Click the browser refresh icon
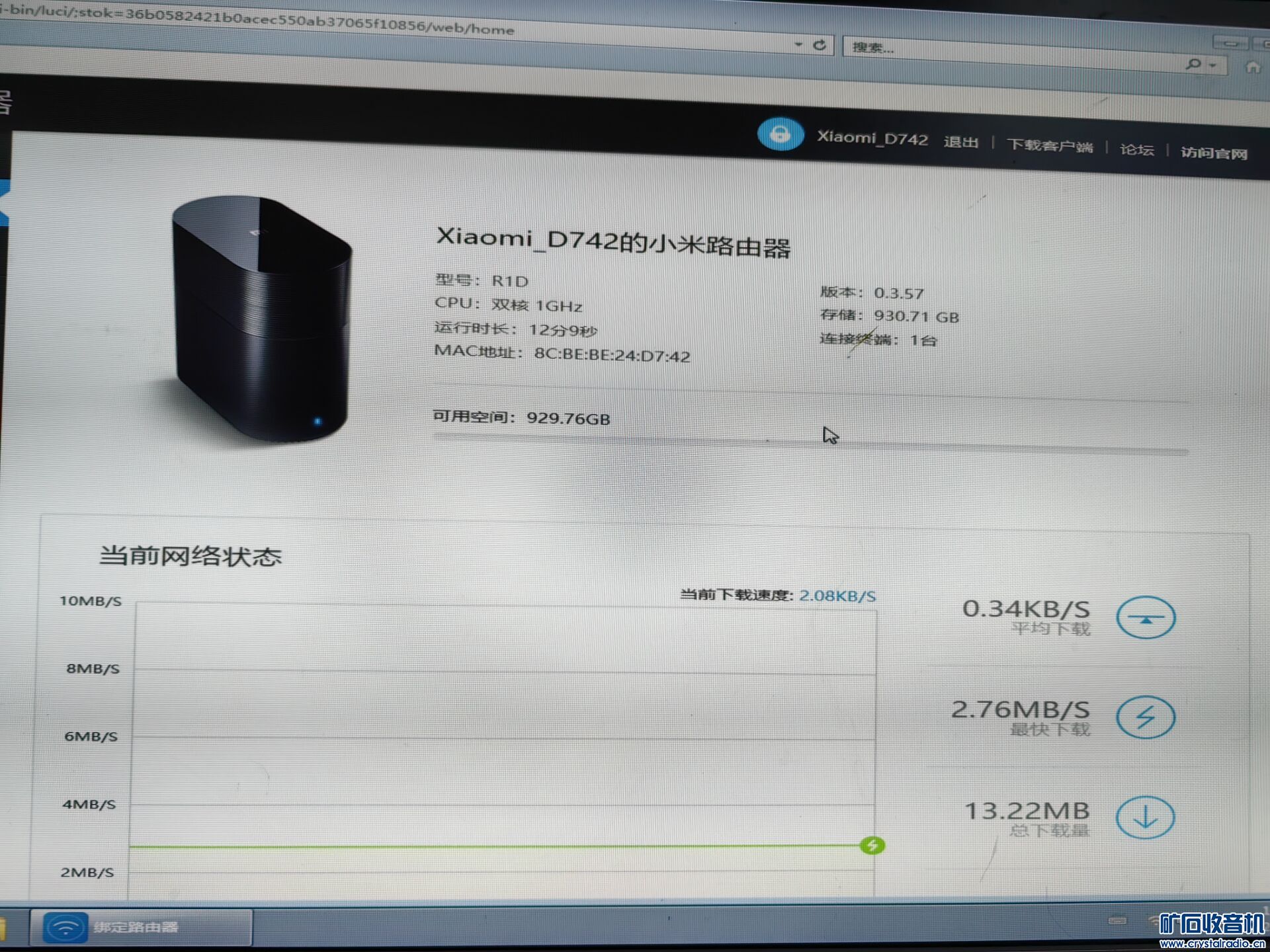1270x952 pixels. pyautogui.click(x=820, y=45)
